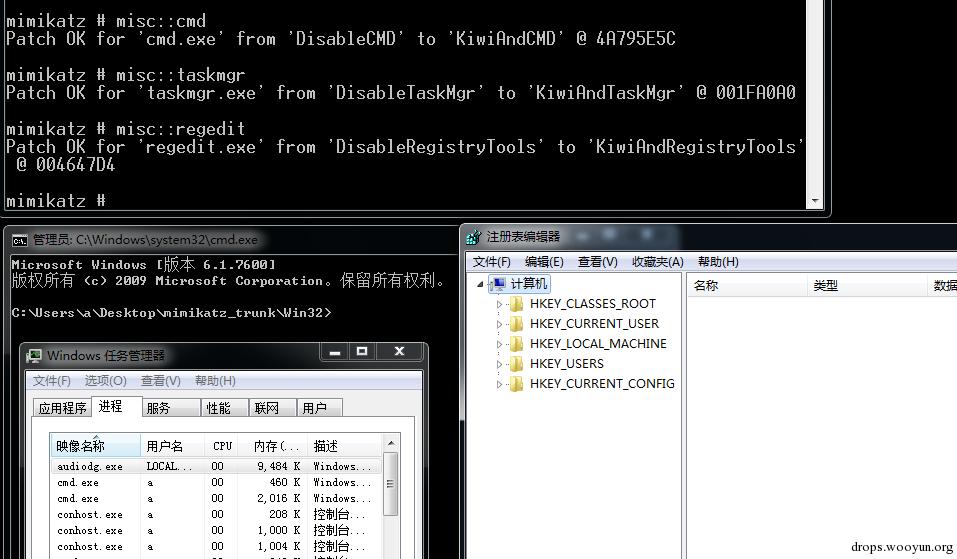957x559 pixels.
Task: Click the Task Manager title bar icon
Action: 34,355
